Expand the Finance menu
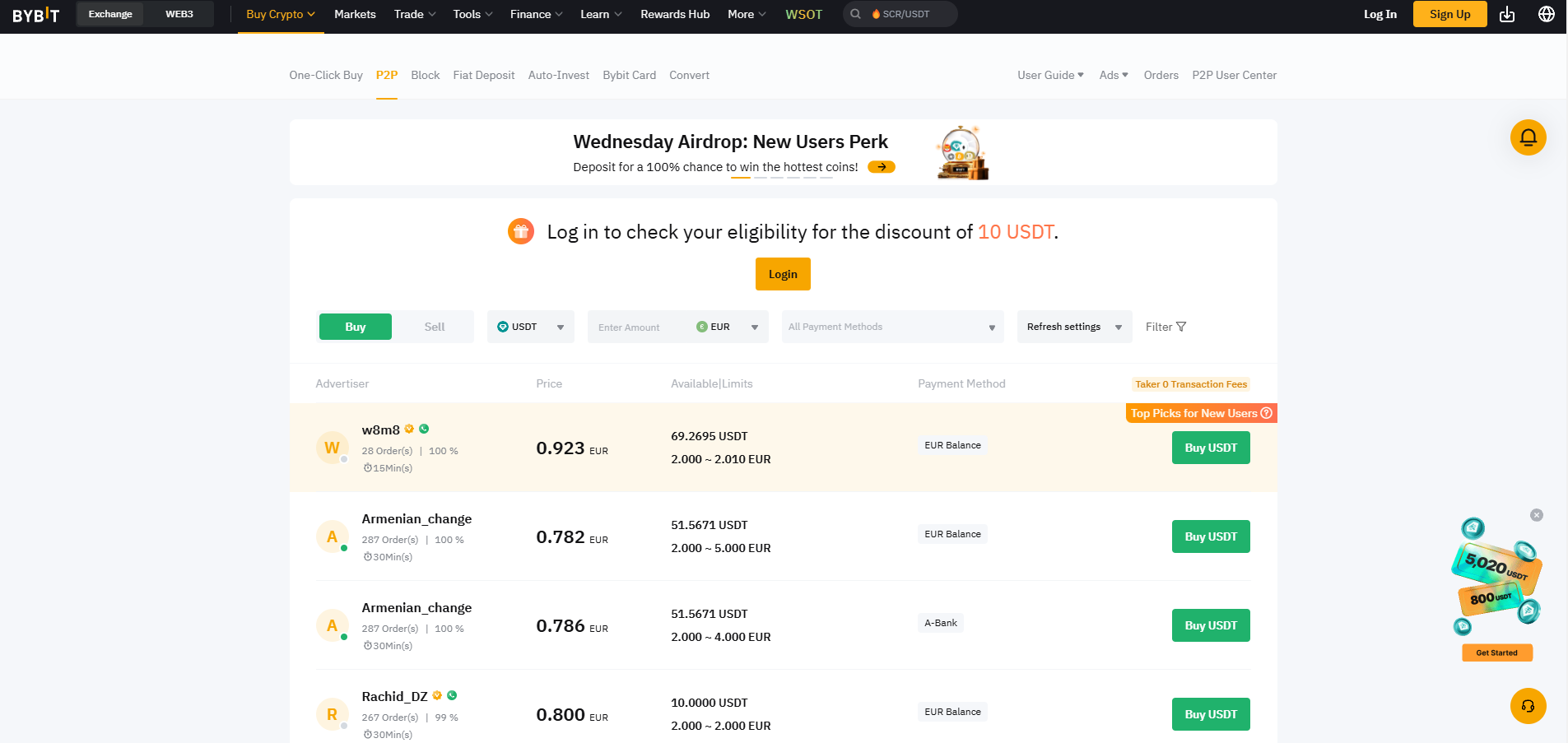Viewport: 1568px width, 743px height. 537,14
